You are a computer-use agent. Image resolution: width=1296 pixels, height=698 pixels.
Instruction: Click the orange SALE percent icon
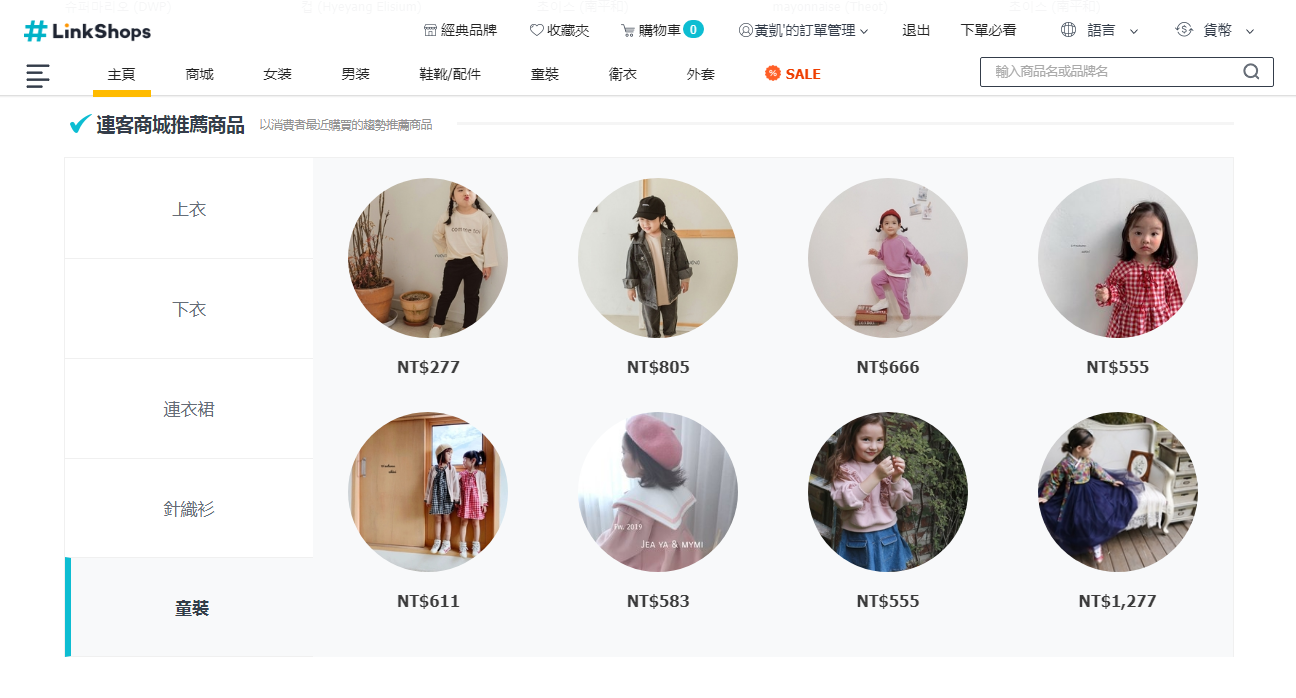(773, 73)
